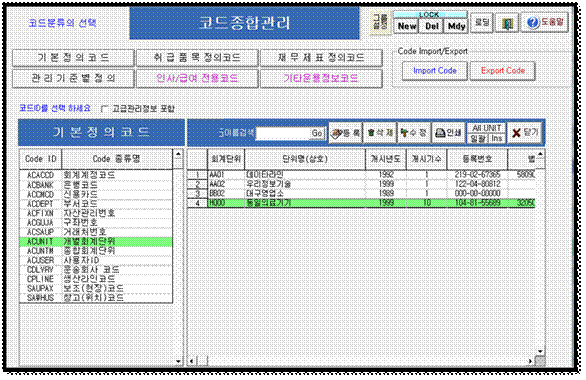This screenshot has height=380, width=586.
Task: Click the grid horizontal scroll-right arrow
Action: click(x=530, y=361)
